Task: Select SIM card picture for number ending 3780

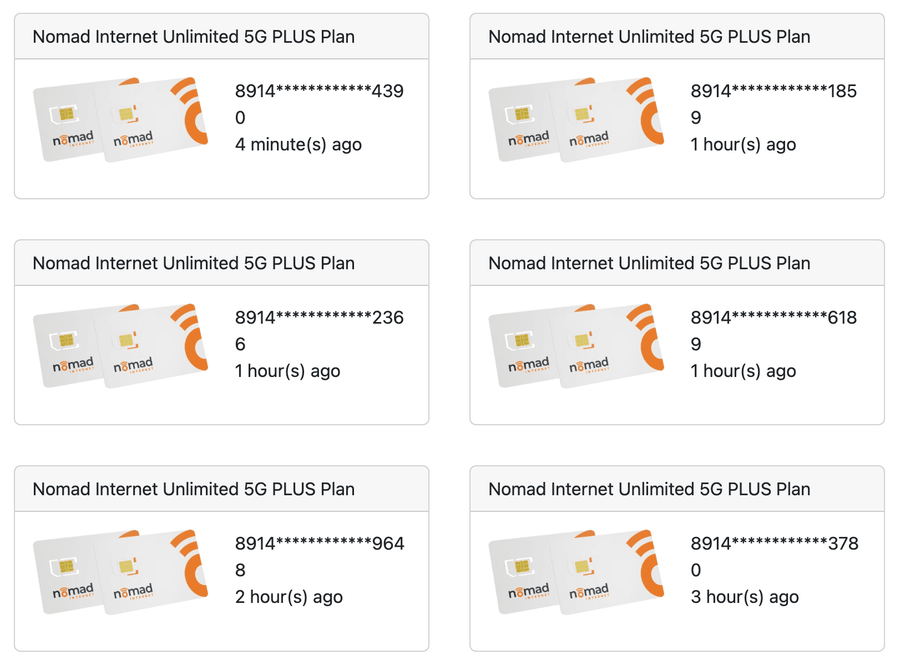Action: pyautogui.click(x=577, y=572)
